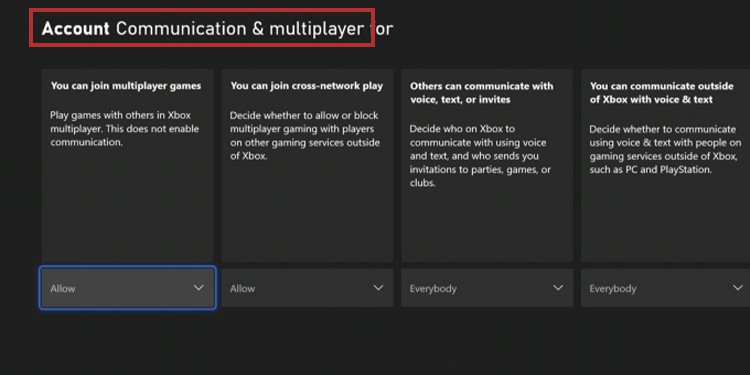Click the 'Account' heading text
750x375 pixels.
pos(76,29)
